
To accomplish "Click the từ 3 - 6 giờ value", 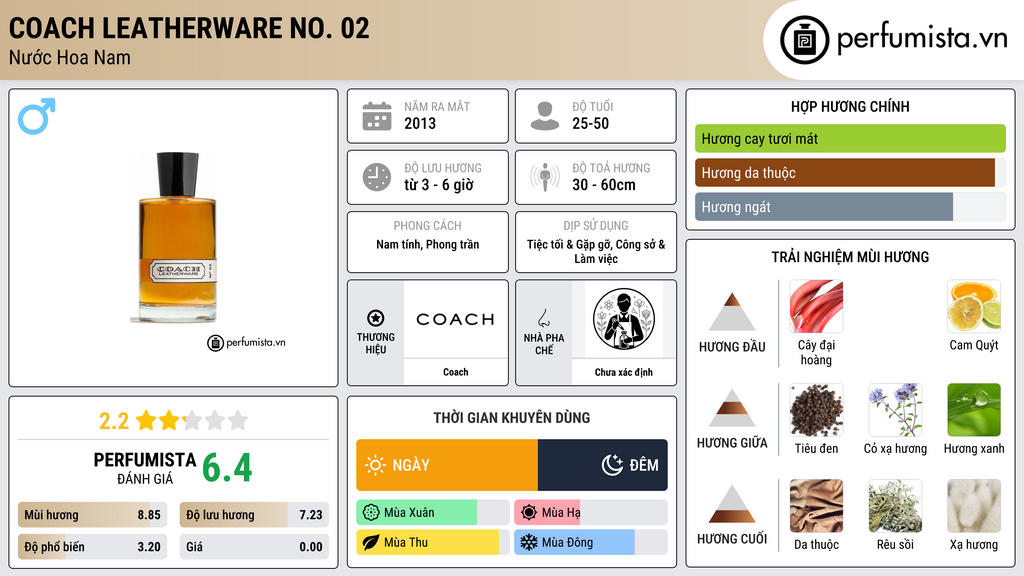I will [x=438, y=185].
